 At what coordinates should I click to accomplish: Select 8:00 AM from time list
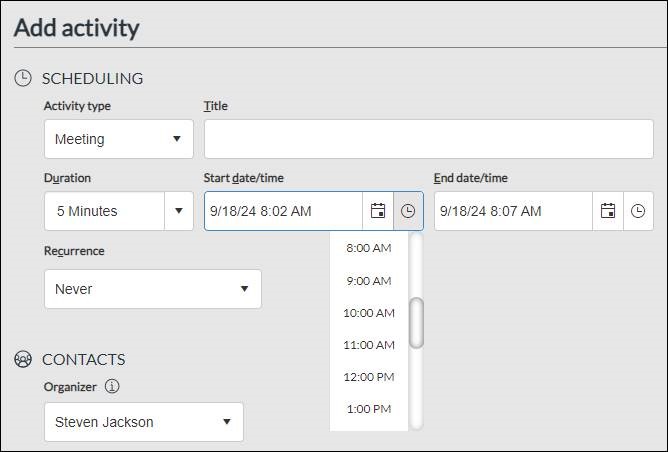369,248
